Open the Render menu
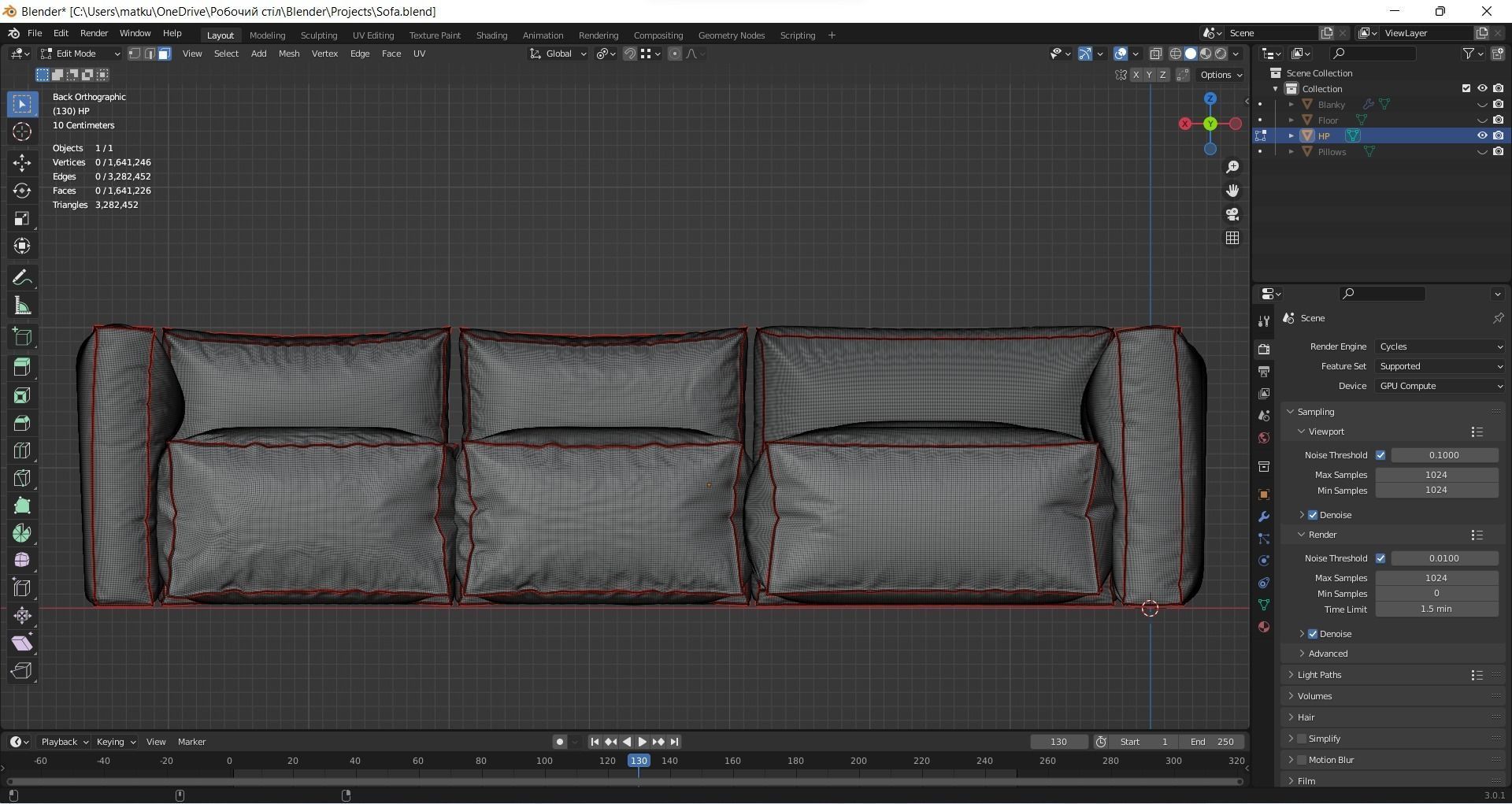The height and width of the screenshot is (804, 1512). [94, 33]
